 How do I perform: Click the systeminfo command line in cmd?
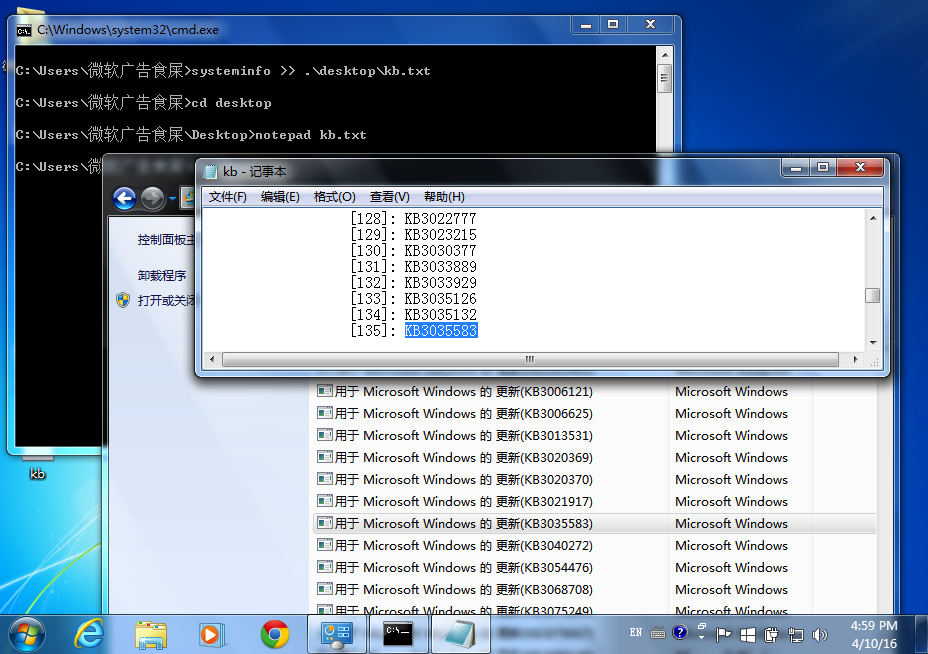(x=223, y=70)
